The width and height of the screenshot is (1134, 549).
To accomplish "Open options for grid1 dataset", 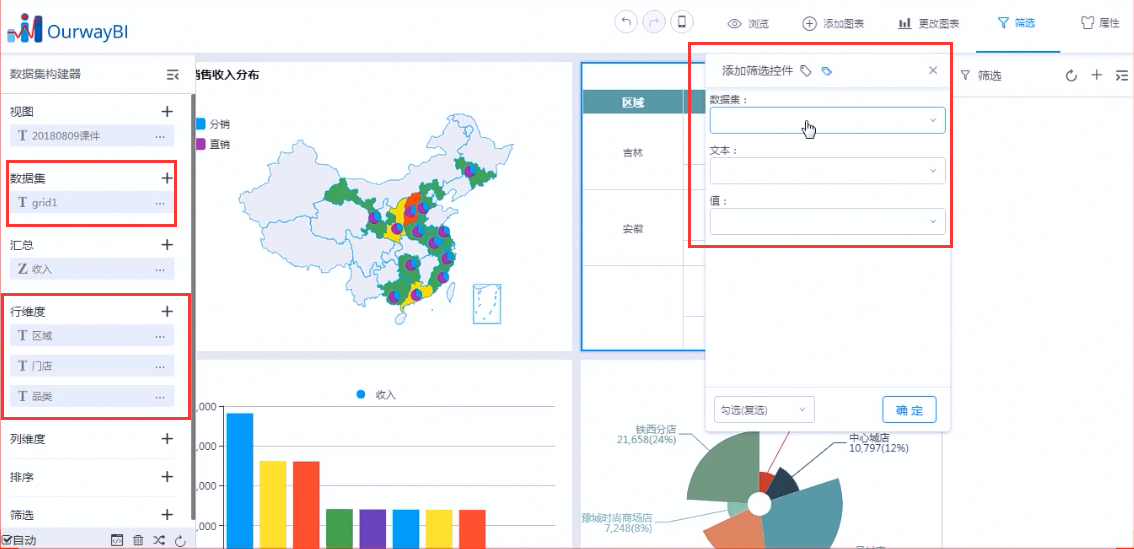I will [x=160, y=203].
